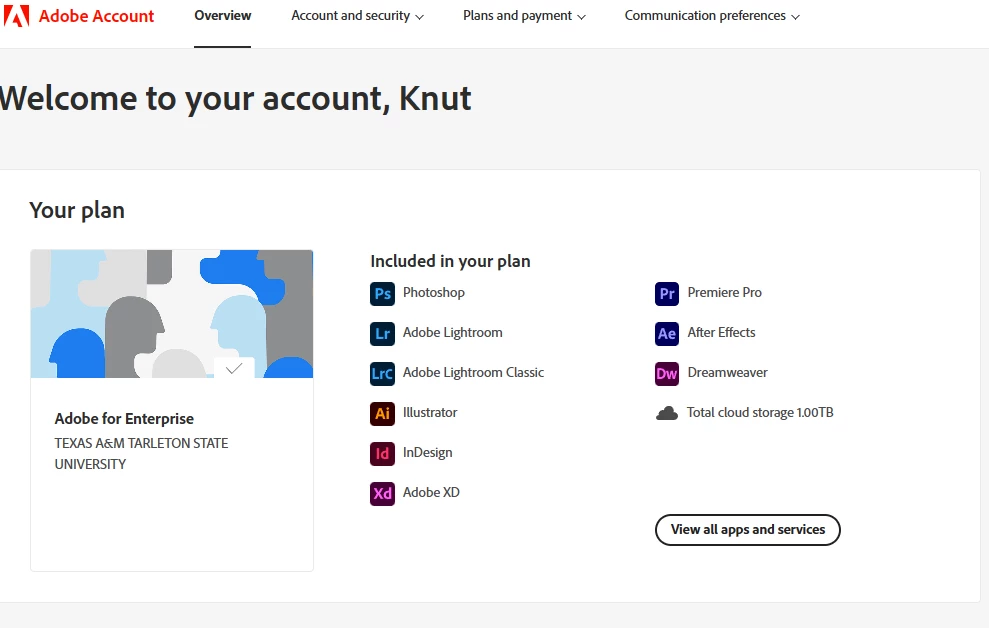Click the Premiere Pro Pr icon
The height and width of the screenshot is (628, 989).
(x=667, y=294)
